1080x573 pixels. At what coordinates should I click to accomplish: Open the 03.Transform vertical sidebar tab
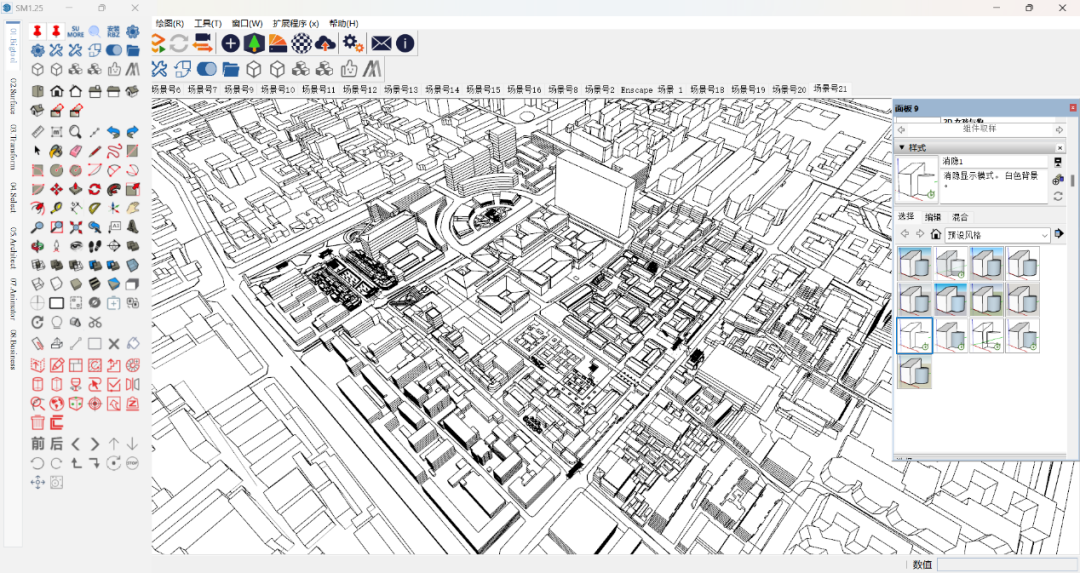pyautogui.click(x=12, y=147)
